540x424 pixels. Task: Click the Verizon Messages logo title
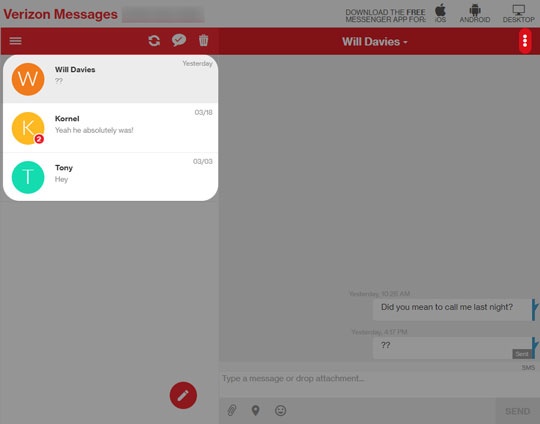(61, 14)
